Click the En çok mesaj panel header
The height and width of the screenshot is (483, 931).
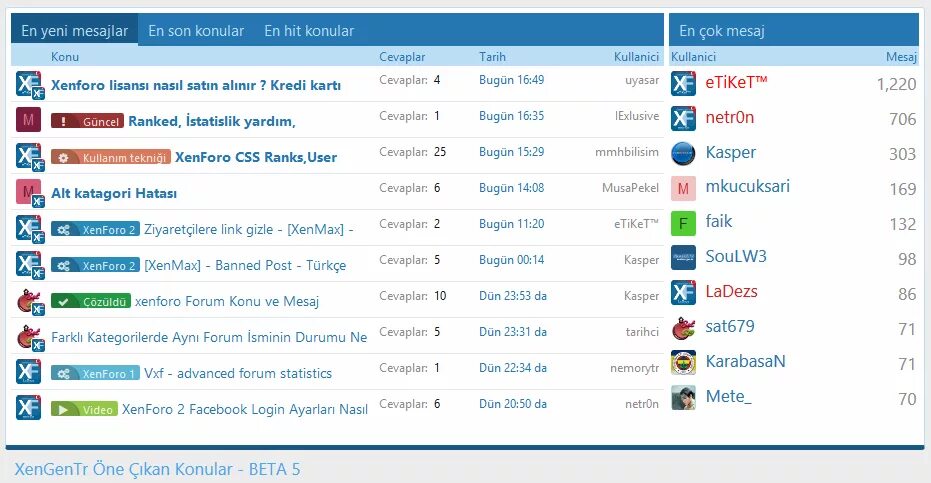point(794,31)
